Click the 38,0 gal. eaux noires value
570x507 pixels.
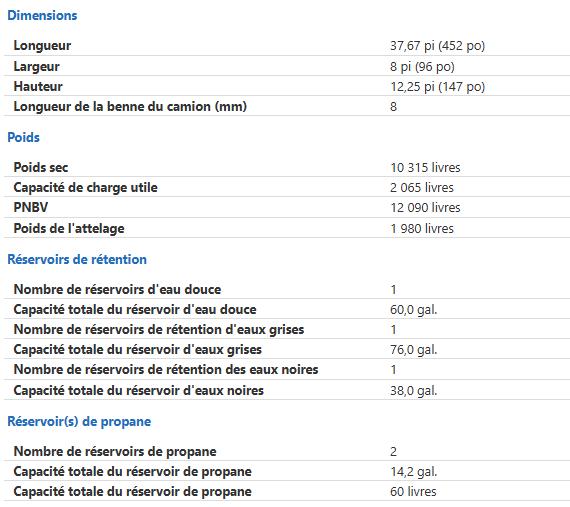413,391
